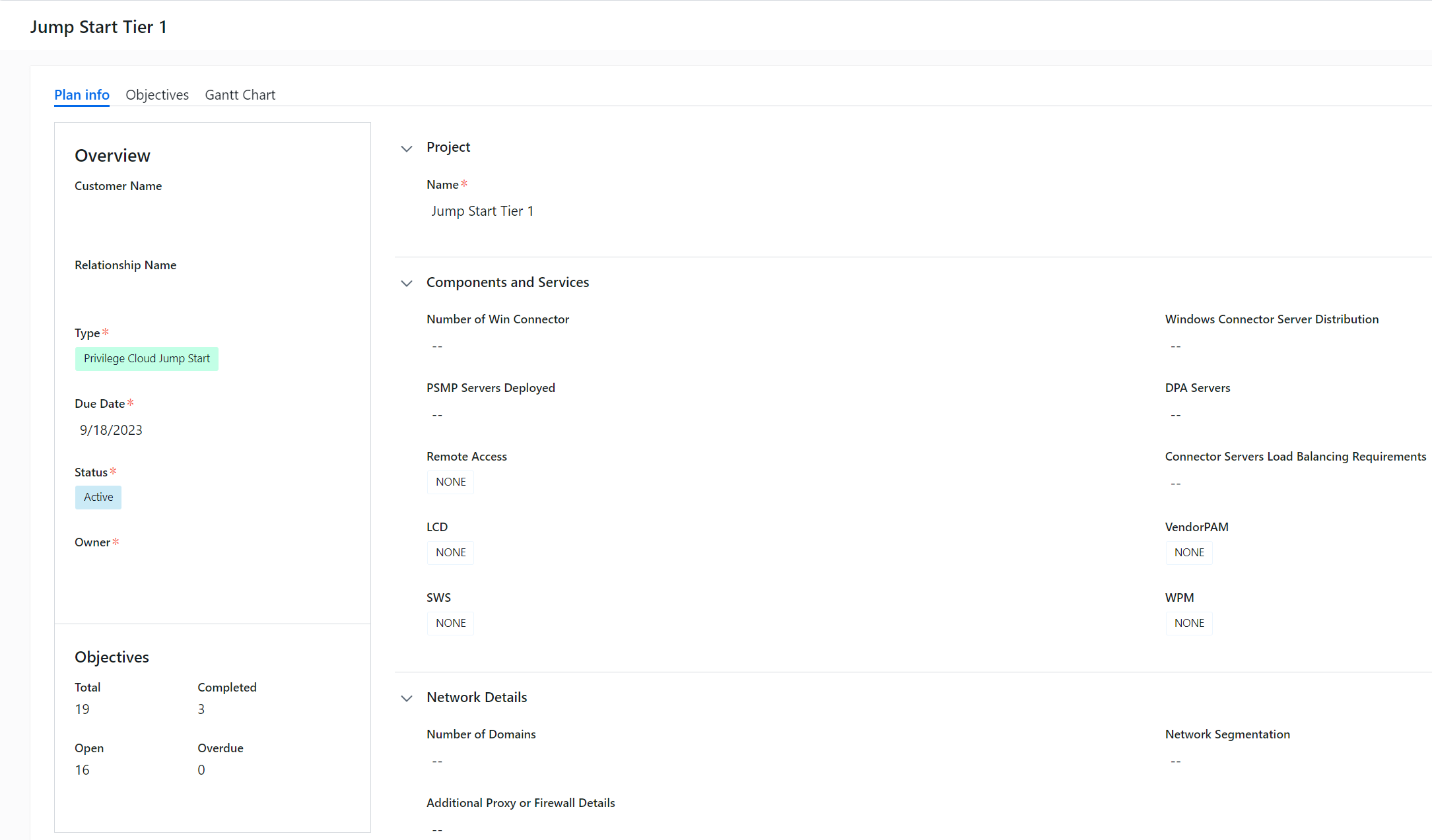Image resolution: width=1432 pixels, height=840 pixels.
Task: Click the Due Date value 9/18/2023
Action: pos(110,430)
